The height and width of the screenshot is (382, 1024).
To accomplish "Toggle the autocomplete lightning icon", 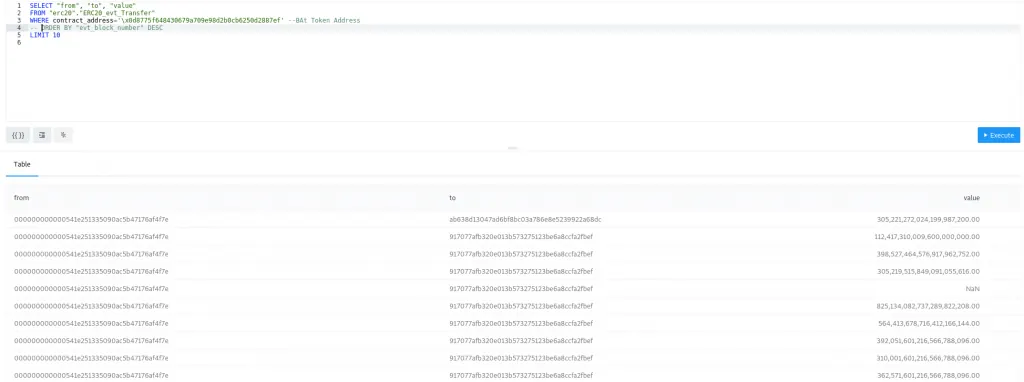I will coord(63,135).
